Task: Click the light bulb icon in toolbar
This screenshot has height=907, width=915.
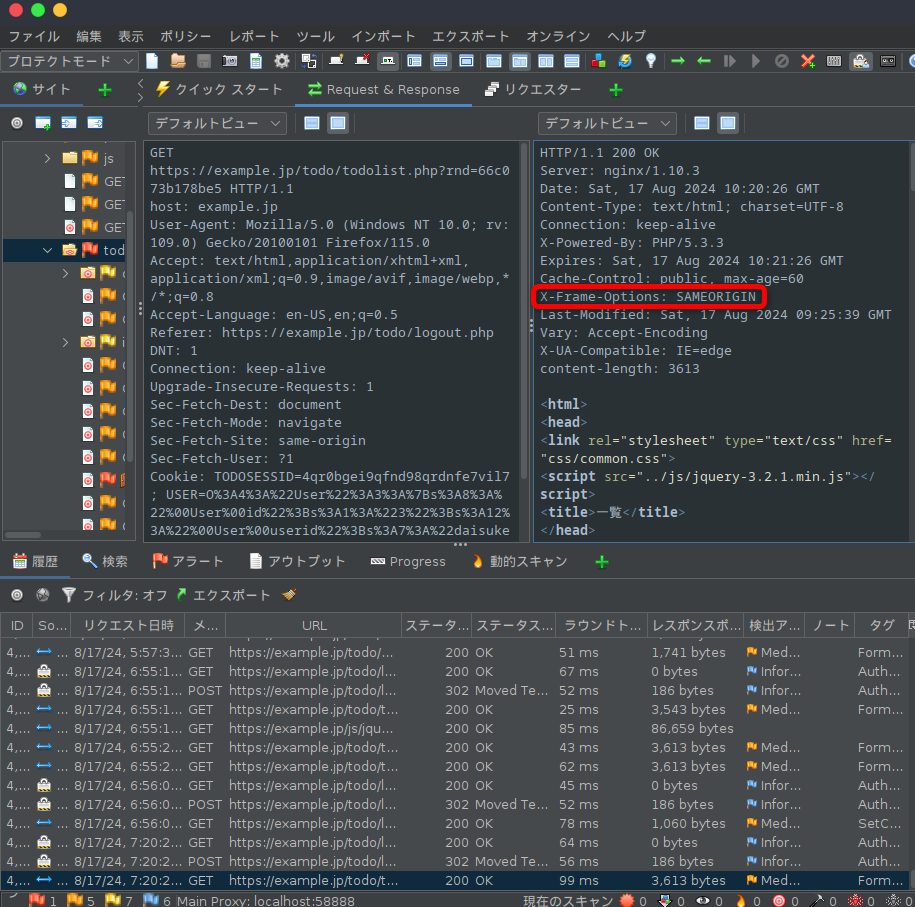Action: [651, 61]
